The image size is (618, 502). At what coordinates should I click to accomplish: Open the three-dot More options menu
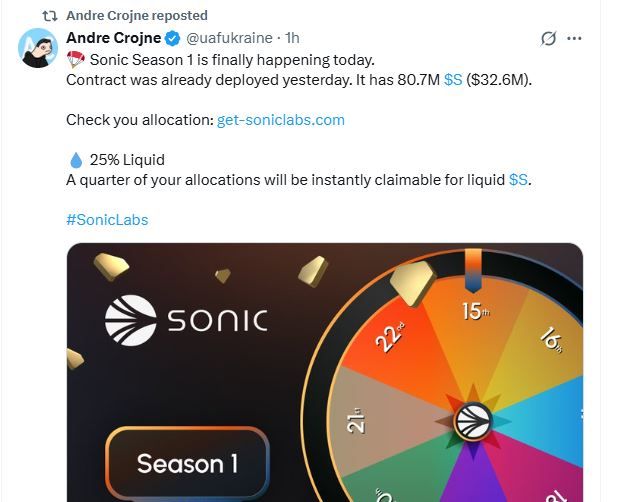(574, 38)
